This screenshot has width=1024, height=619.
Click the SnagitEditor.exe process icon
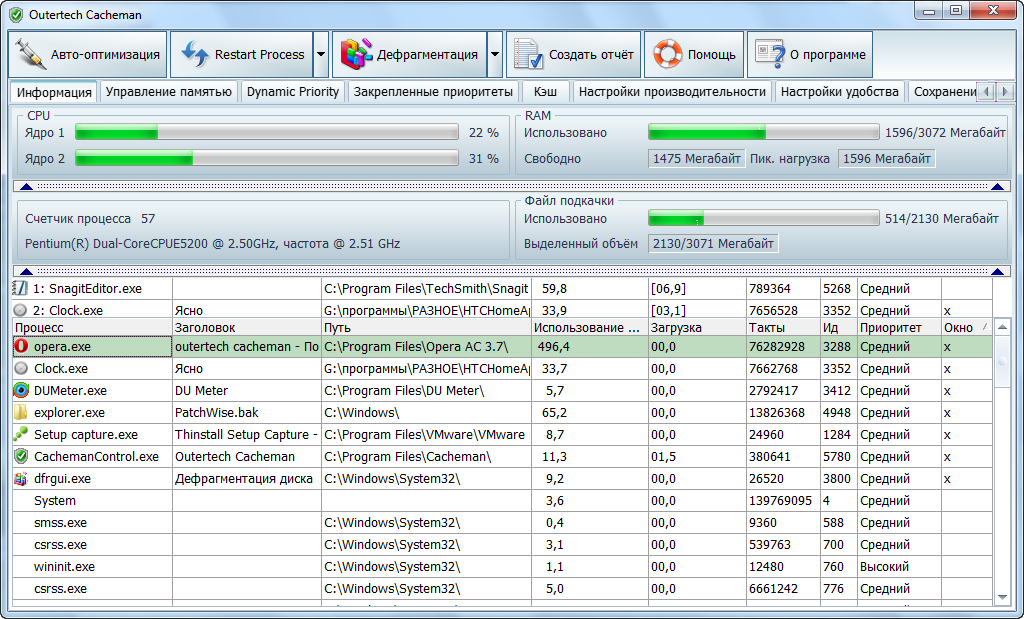tap(21, 288)
